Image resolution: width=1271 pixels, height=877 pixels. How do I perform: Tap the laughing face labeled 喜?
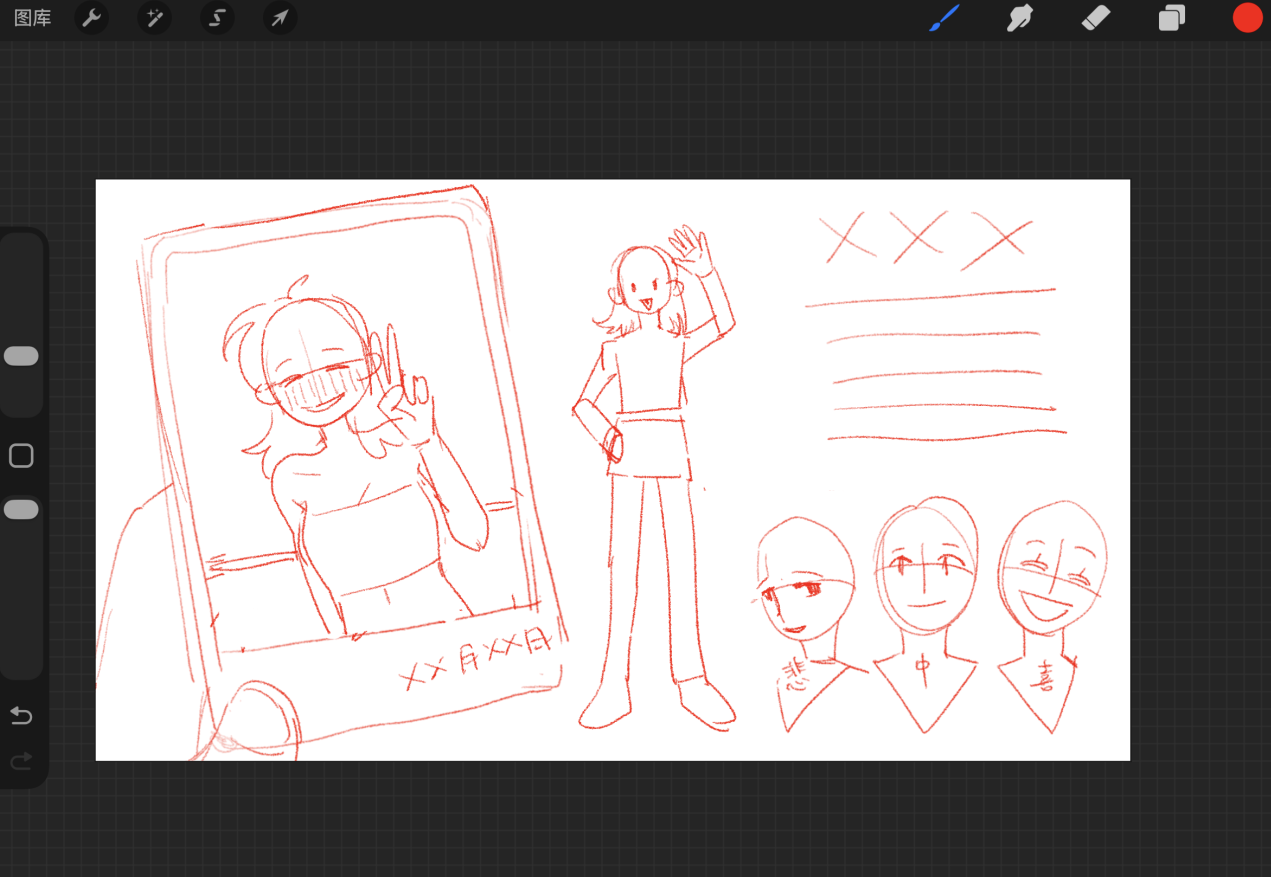coord(1051,578)
